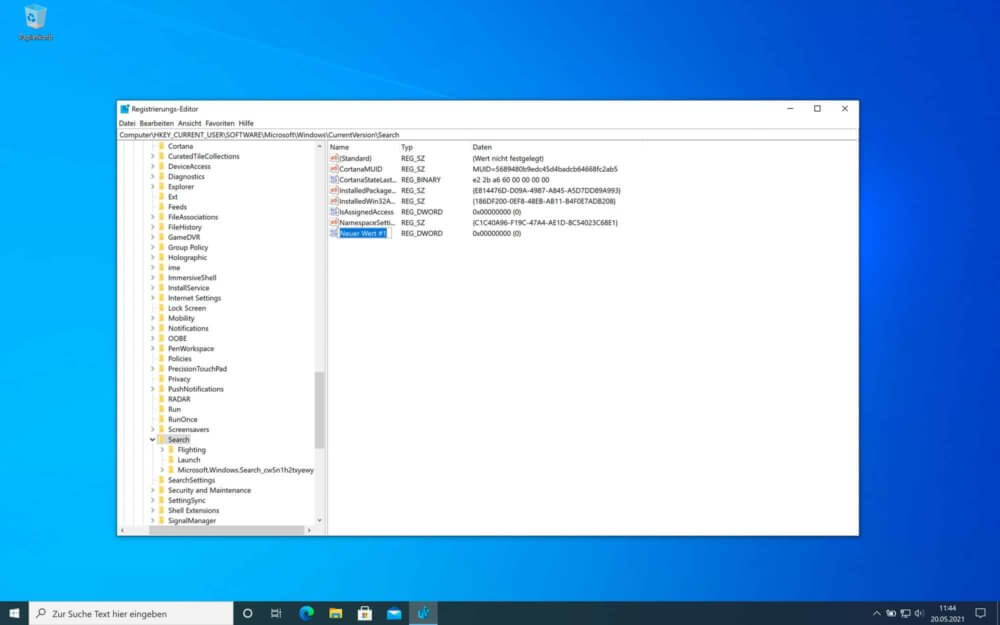Open the Mail app from the taskbar
Viewport: 1000px width, 625px height.
[394, 613]
